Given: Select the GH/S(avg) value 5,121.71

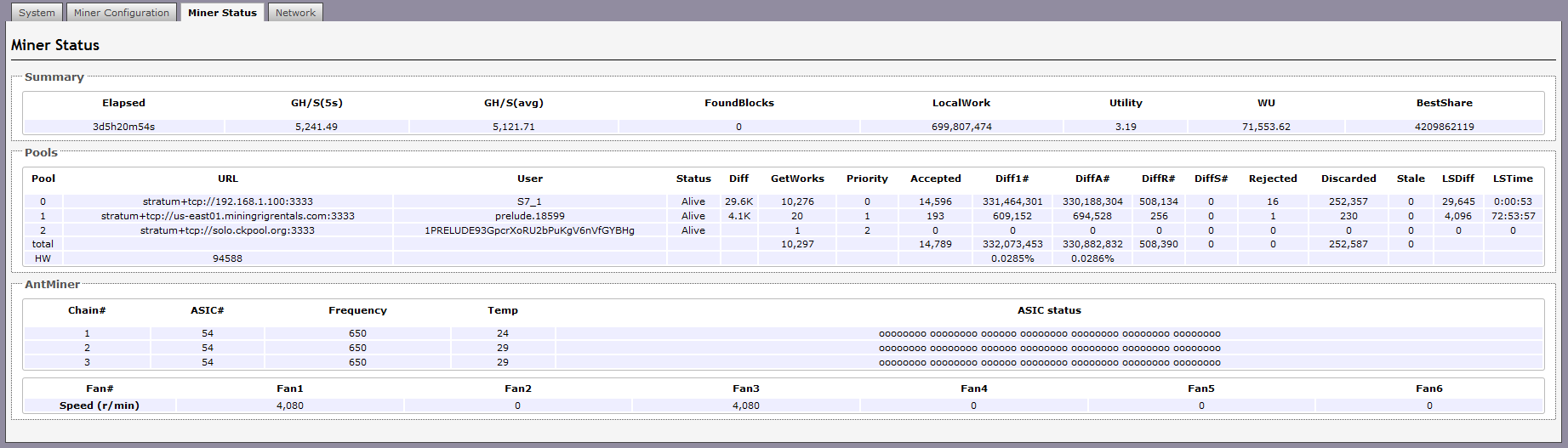Looking at the screenshot, I should click(x=514, y=127).
